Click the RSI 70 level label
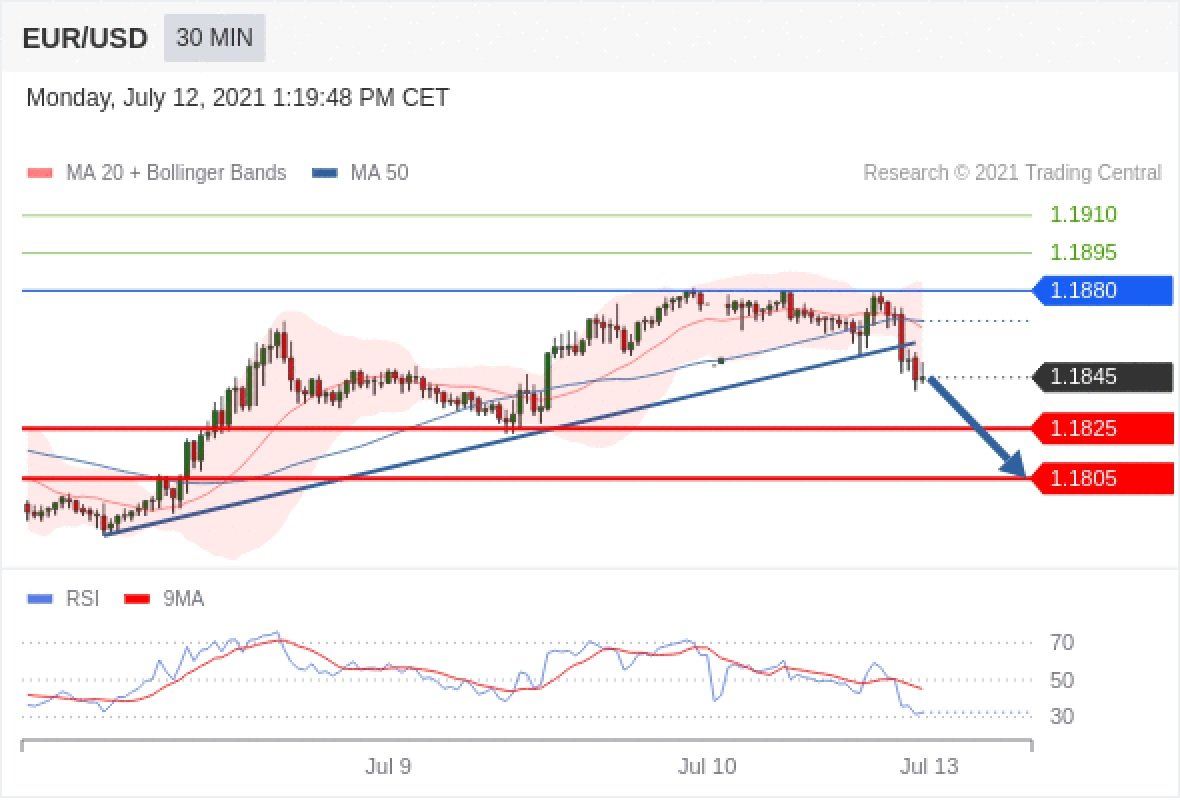This screenshot has height=800, width=1180. (1062, 643)
